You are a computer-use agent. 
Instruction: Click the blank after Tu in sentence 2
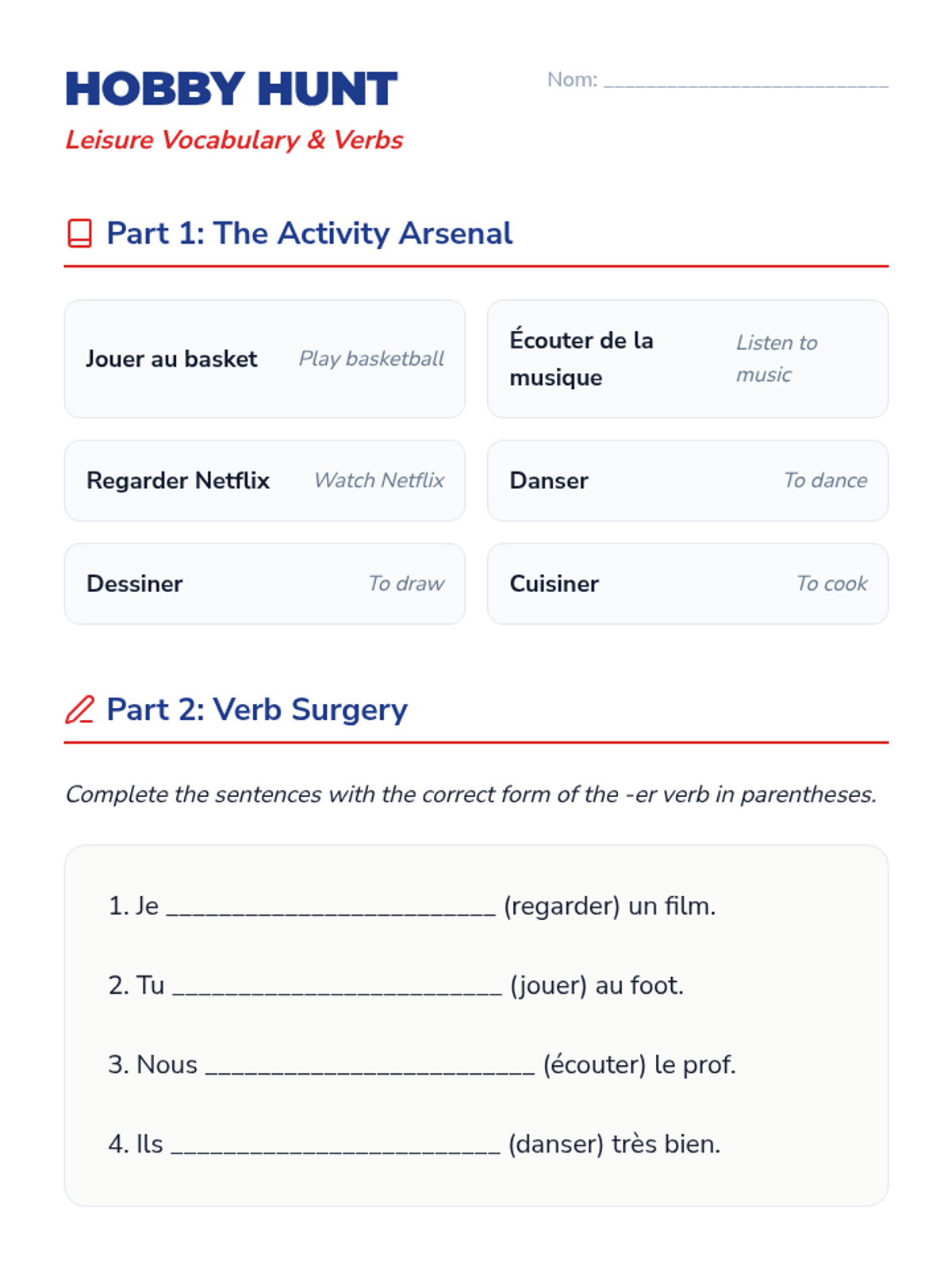(x=337, y=987)
